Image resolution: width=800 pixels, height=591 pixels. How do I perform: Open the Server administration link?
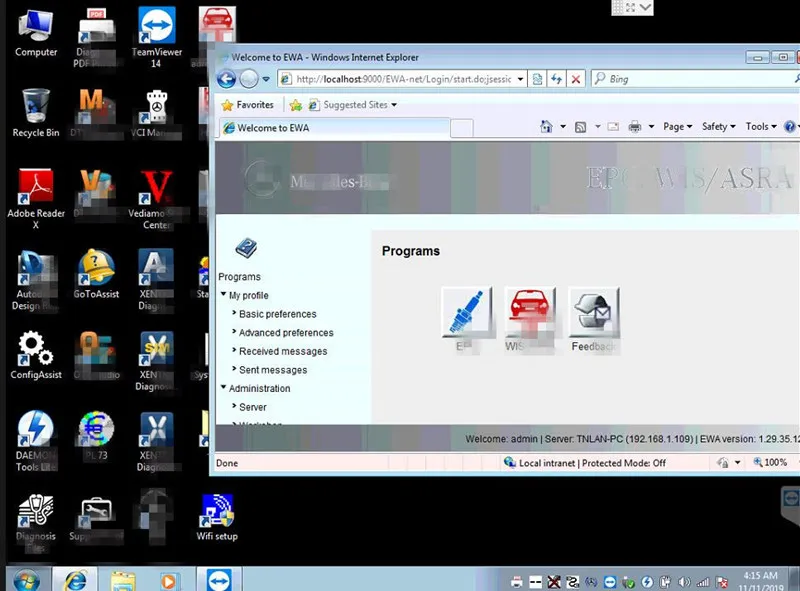point(253,407)
